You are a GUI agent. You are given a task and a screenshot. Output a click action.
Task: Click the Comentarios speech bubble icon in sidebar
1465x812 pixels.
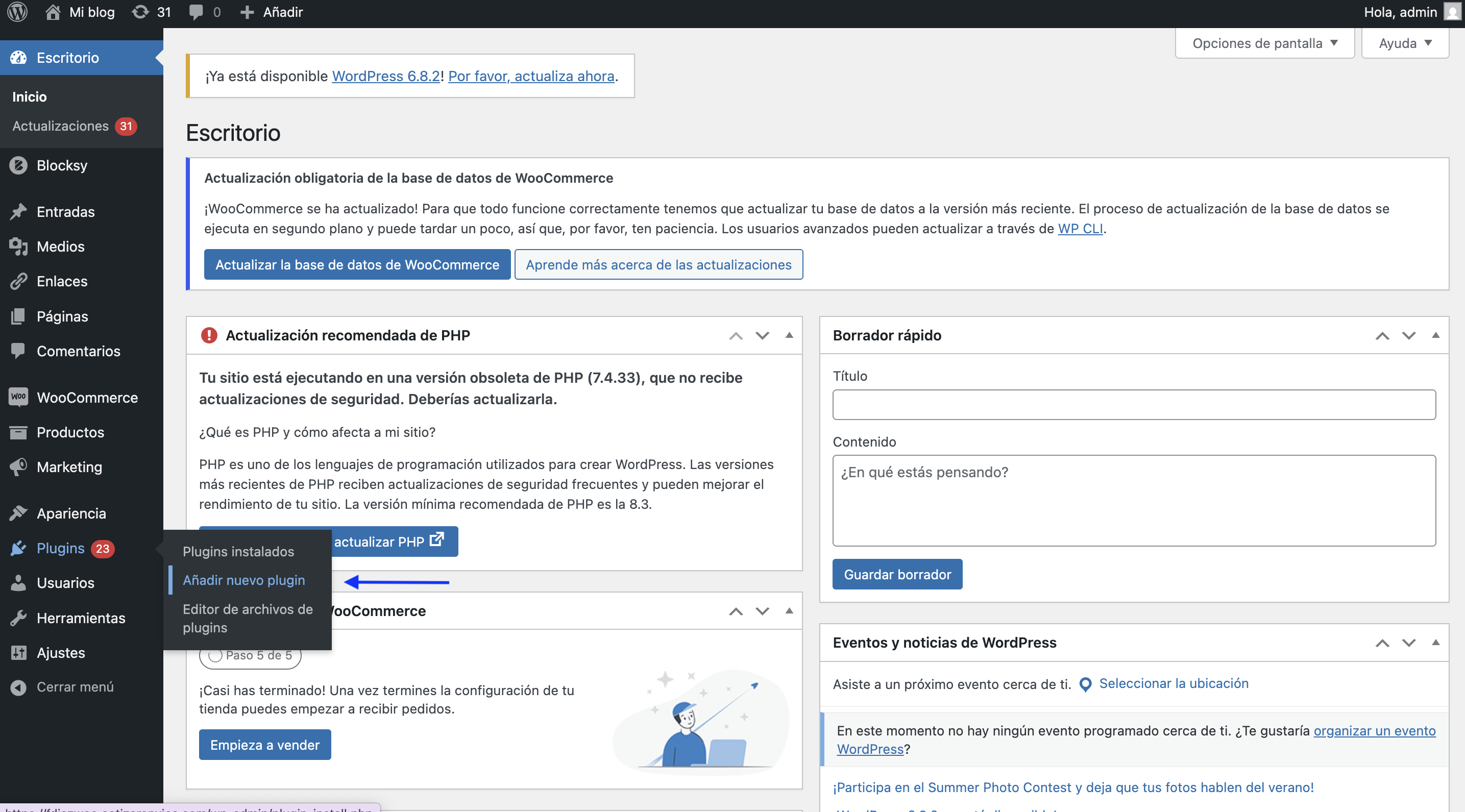[18, 351]
